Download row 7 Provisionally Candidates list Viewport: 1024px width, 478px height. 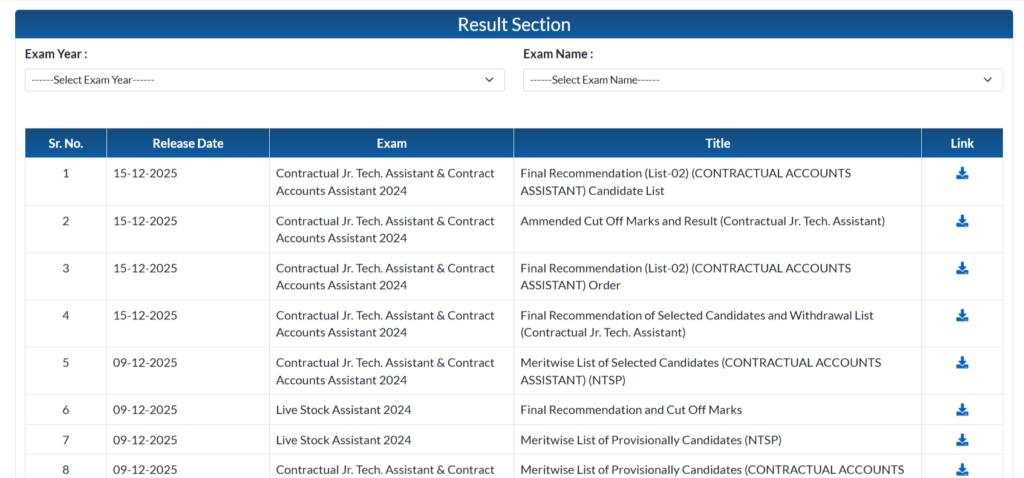[962, 440]
